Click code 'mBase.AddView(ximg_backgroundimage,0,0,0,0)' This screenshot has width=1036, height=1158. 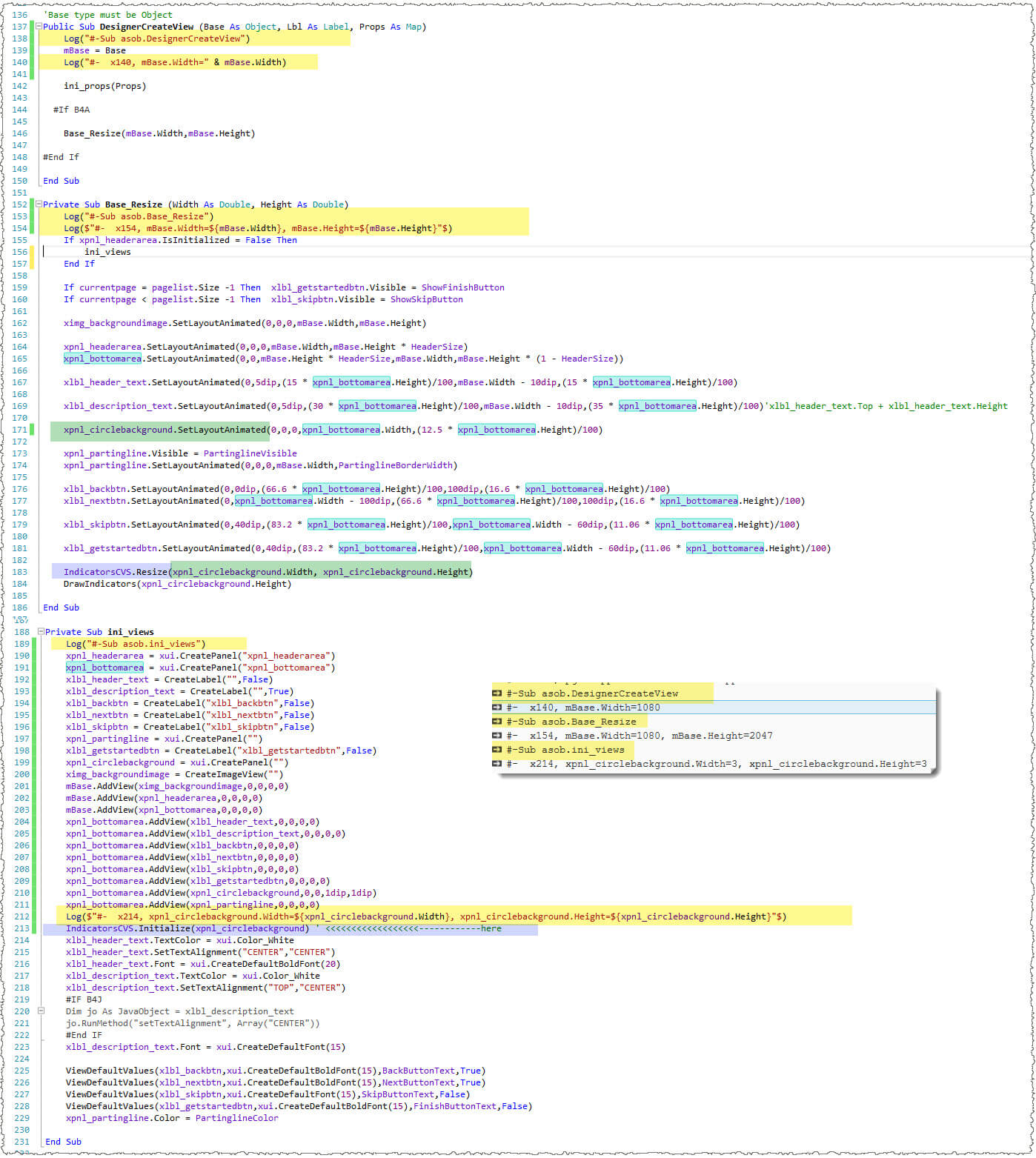click(x=177, y=786)
